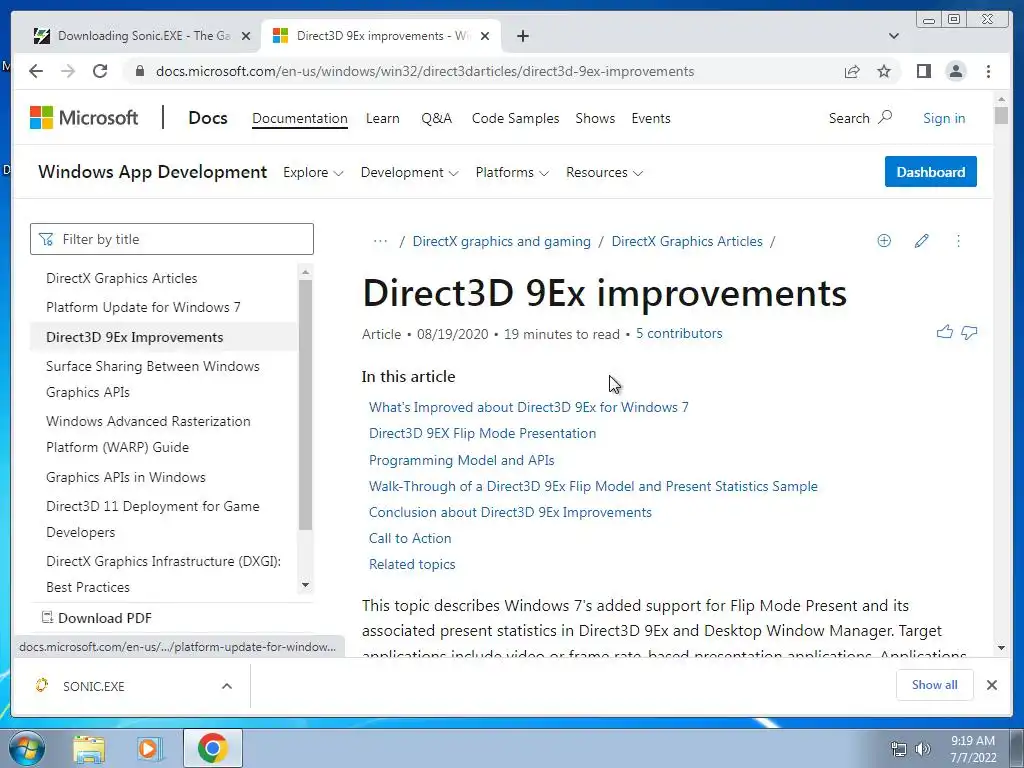
Task: Open Windows App Development home
Action: (152, 172)
